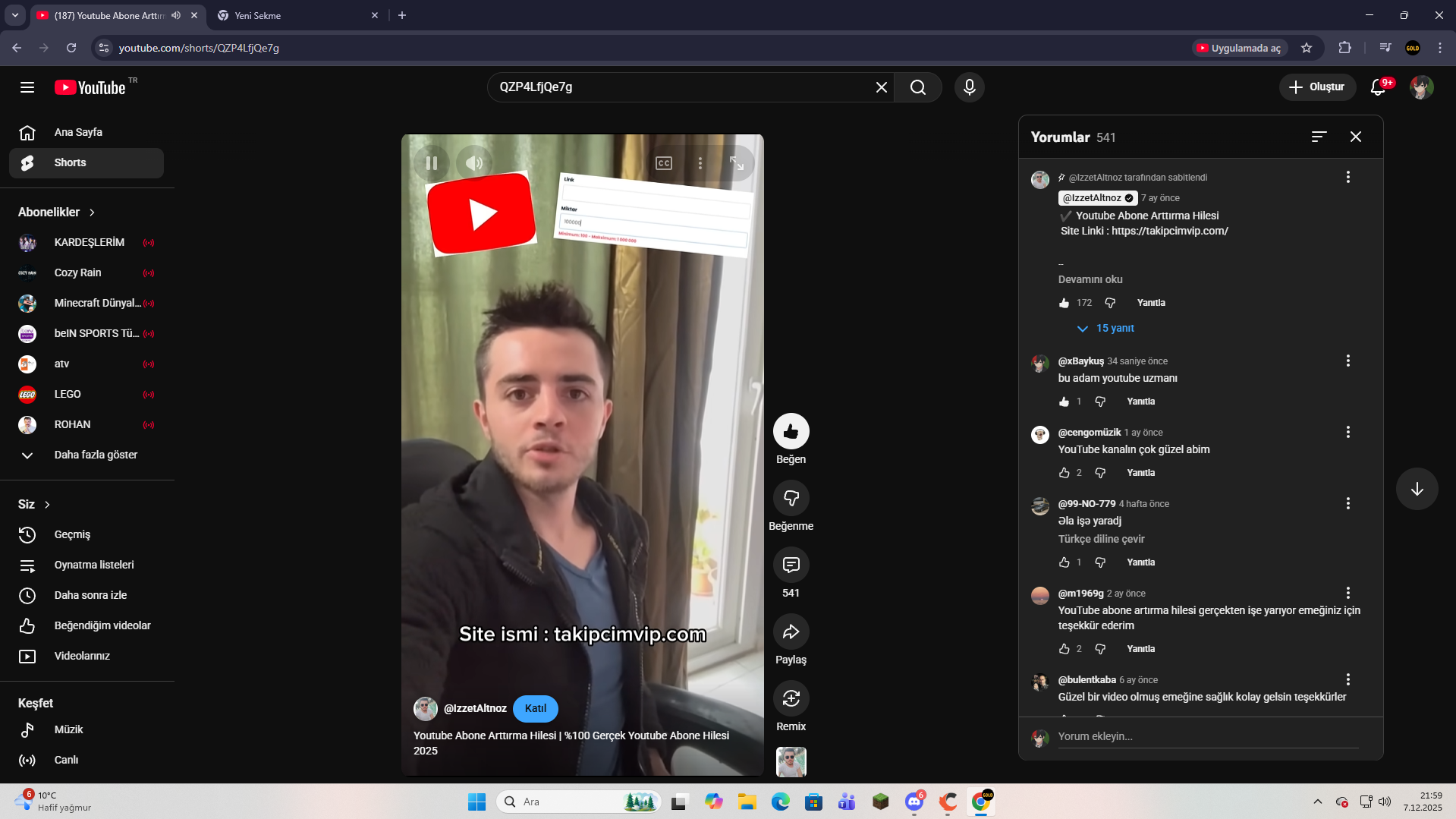The width and height of the screenshot is (1456, 819).
Task: Open comments via the 541 comment icon
Action: click(791, 565)
